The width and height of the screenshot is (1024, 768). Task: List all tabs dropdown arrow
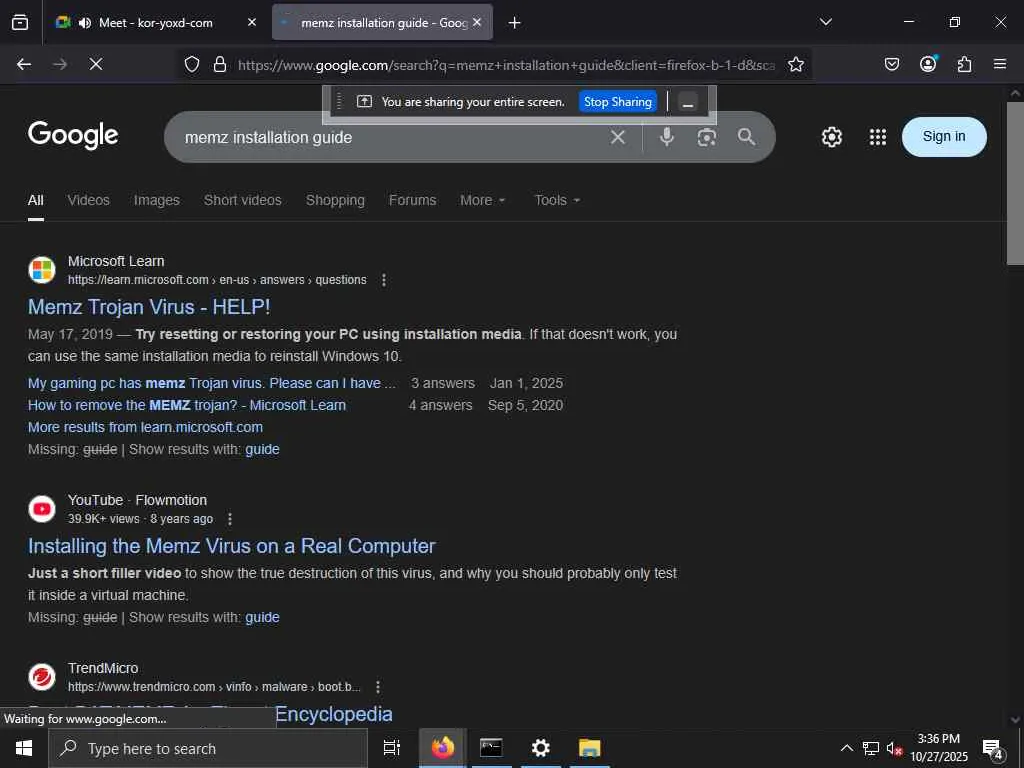point(825,22)
